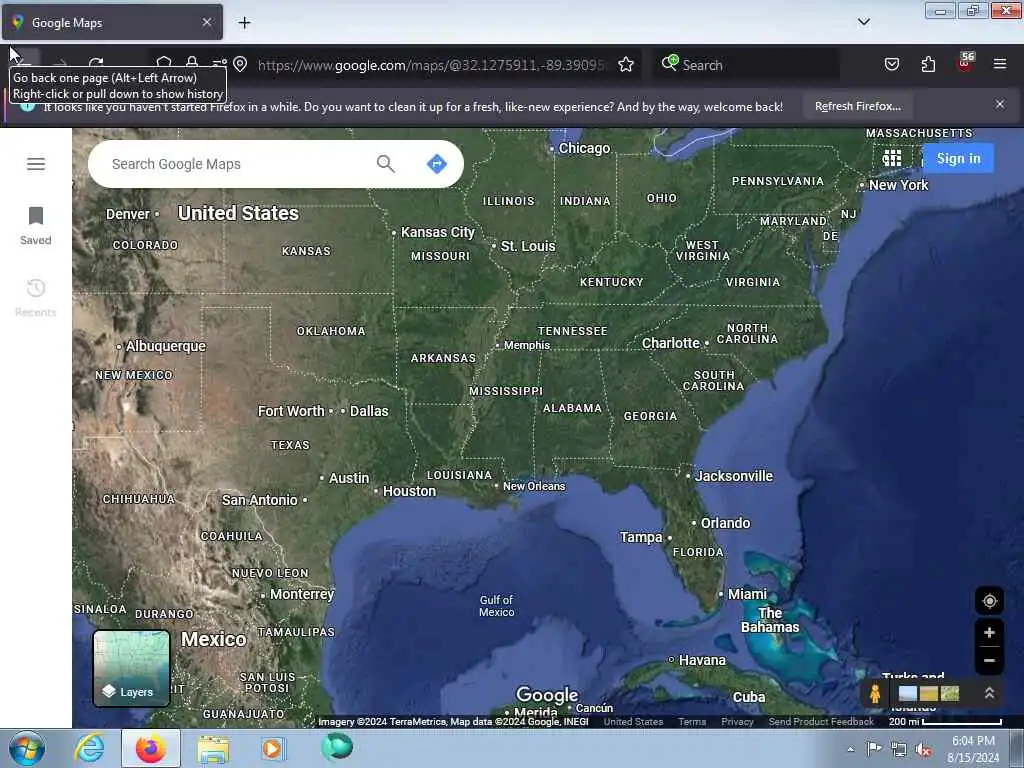Open the Recents panel
Screen dimensions: 1024x768
coord(36,298)
